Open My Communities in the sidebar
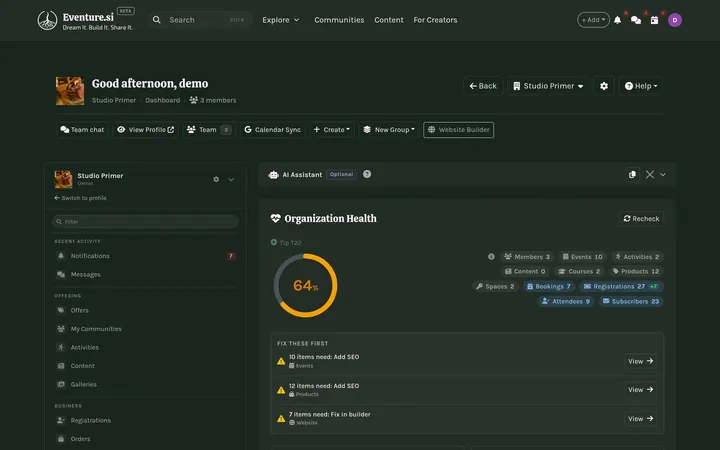Screen dimensions: 720x450 click(x=146, y=329)
